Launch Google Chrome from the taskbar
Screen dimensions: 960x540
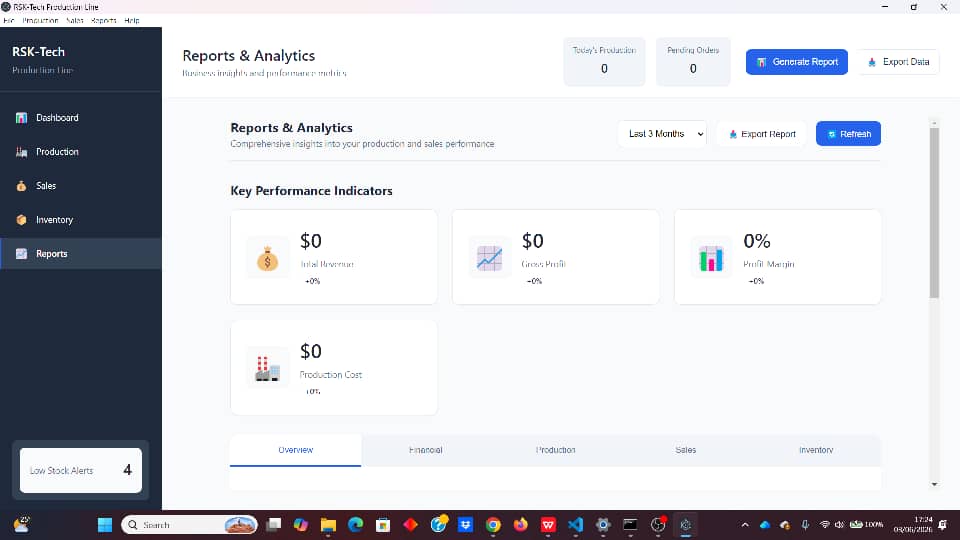click(x=493, y=525)
